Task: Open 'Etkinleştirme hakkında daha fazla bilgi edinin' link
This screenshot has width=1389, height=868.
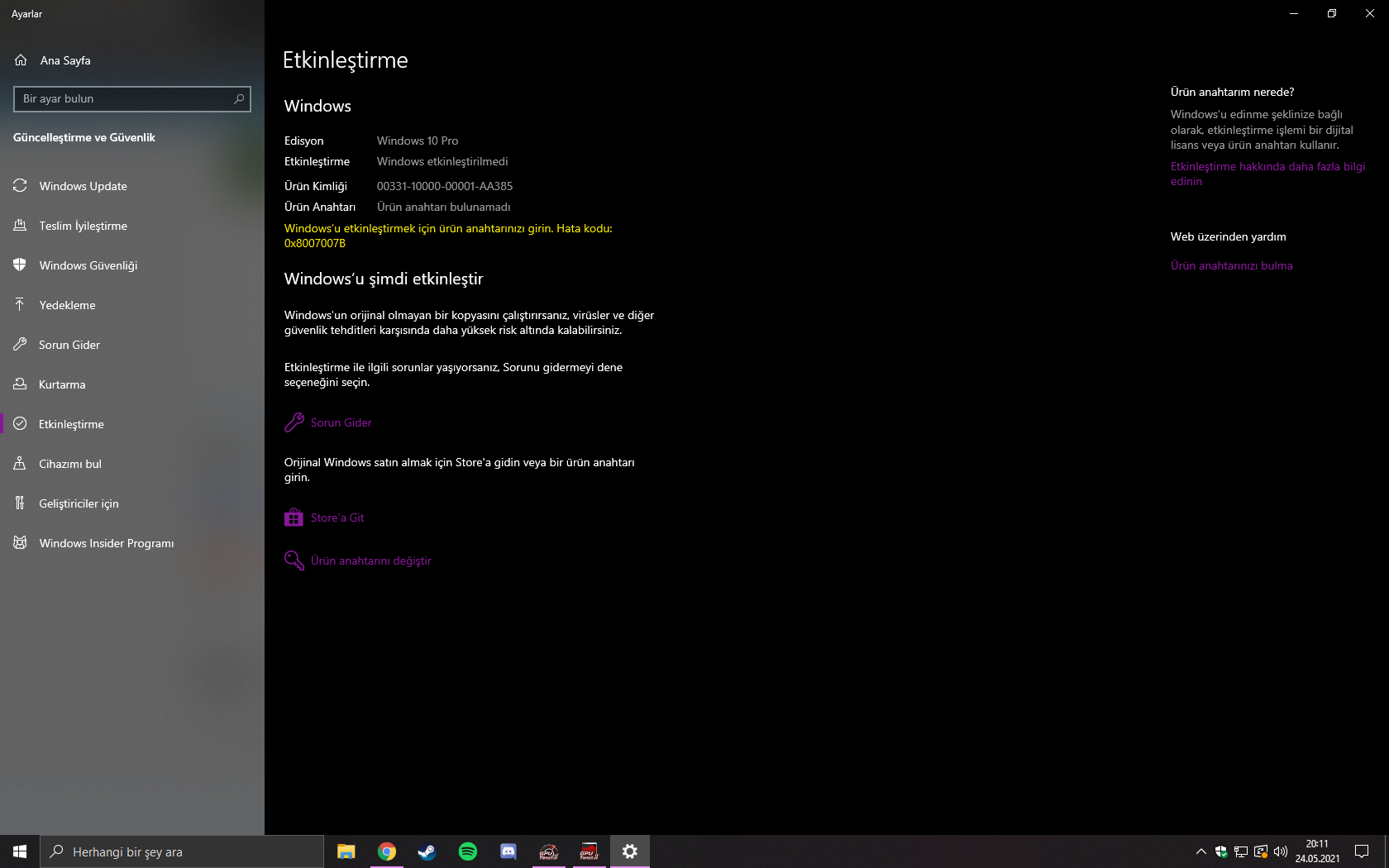Action: (x=1267, y=174)
